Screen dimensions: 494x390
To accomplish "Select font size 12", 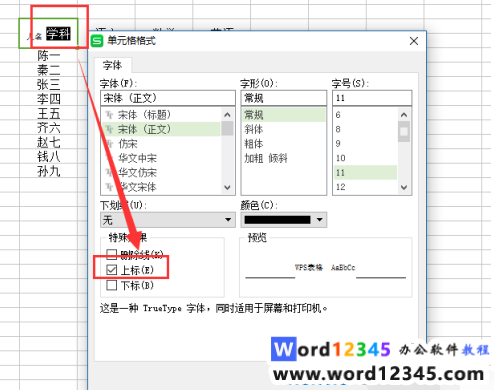I will (365, 187).
